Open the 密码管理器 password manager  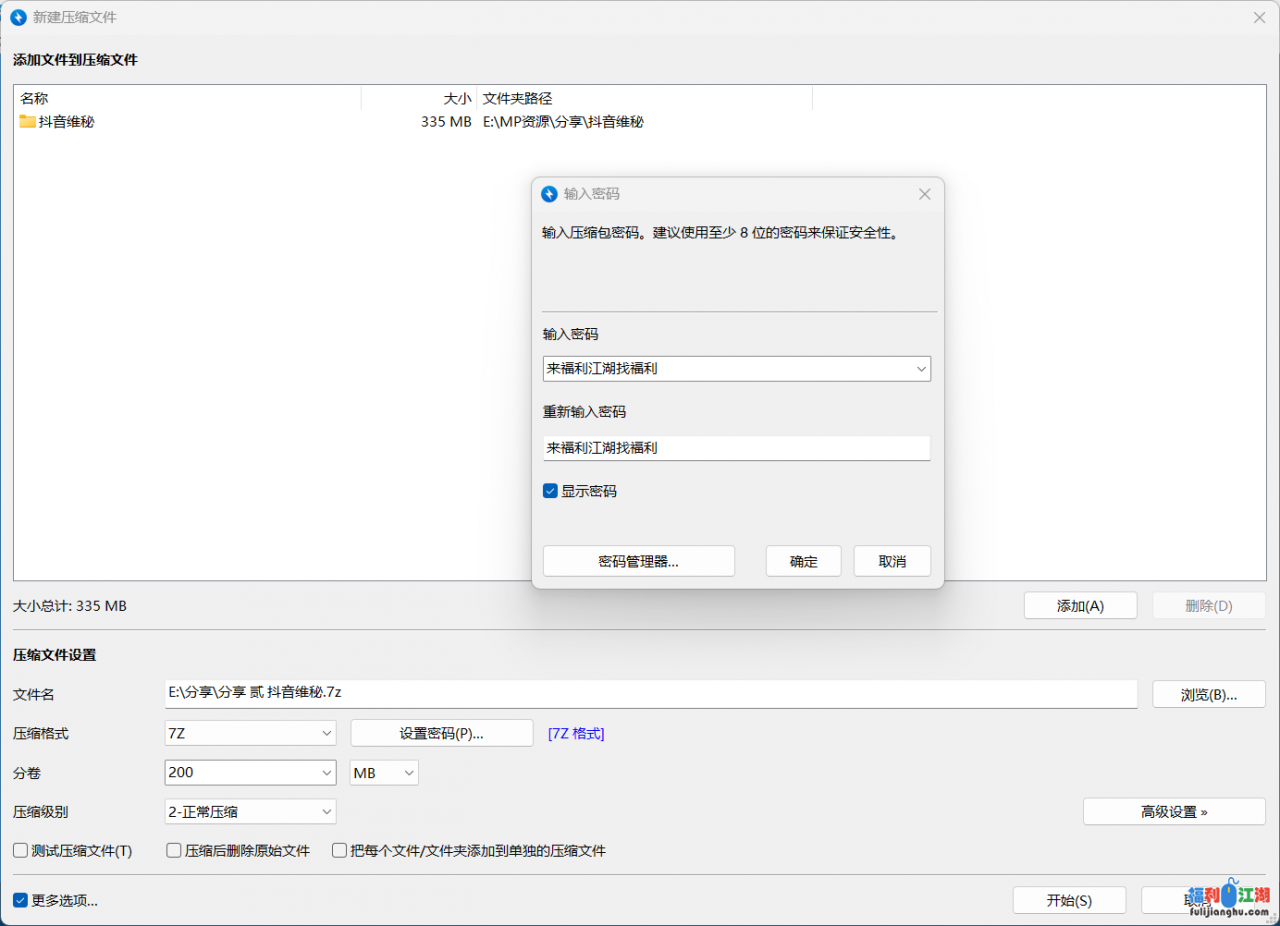pos(638,560)
